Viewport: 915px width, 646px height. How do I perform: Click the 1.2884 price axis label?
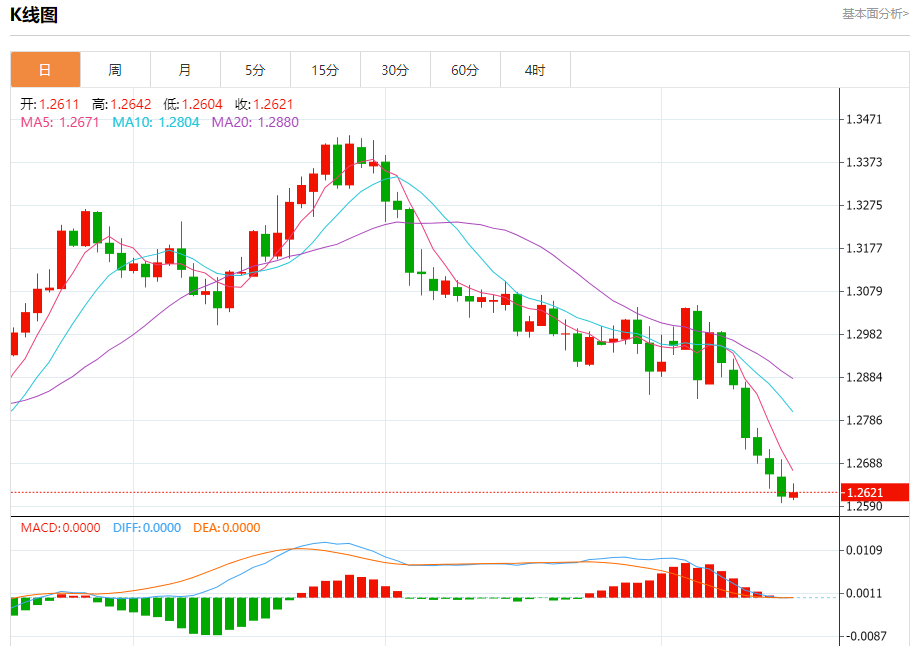pos(864,378)
